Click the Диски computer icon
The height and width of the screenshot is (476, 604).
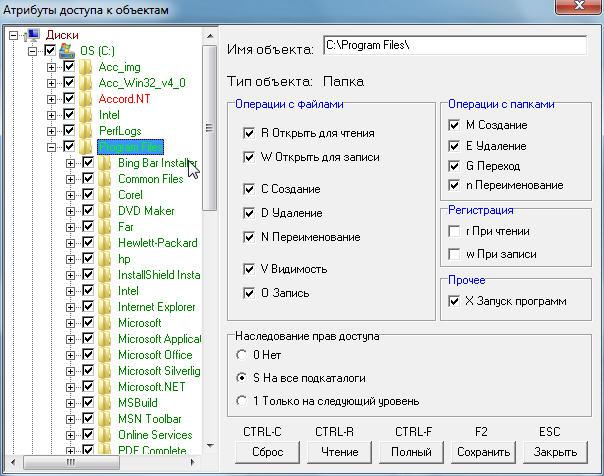[x=32, y=35]
